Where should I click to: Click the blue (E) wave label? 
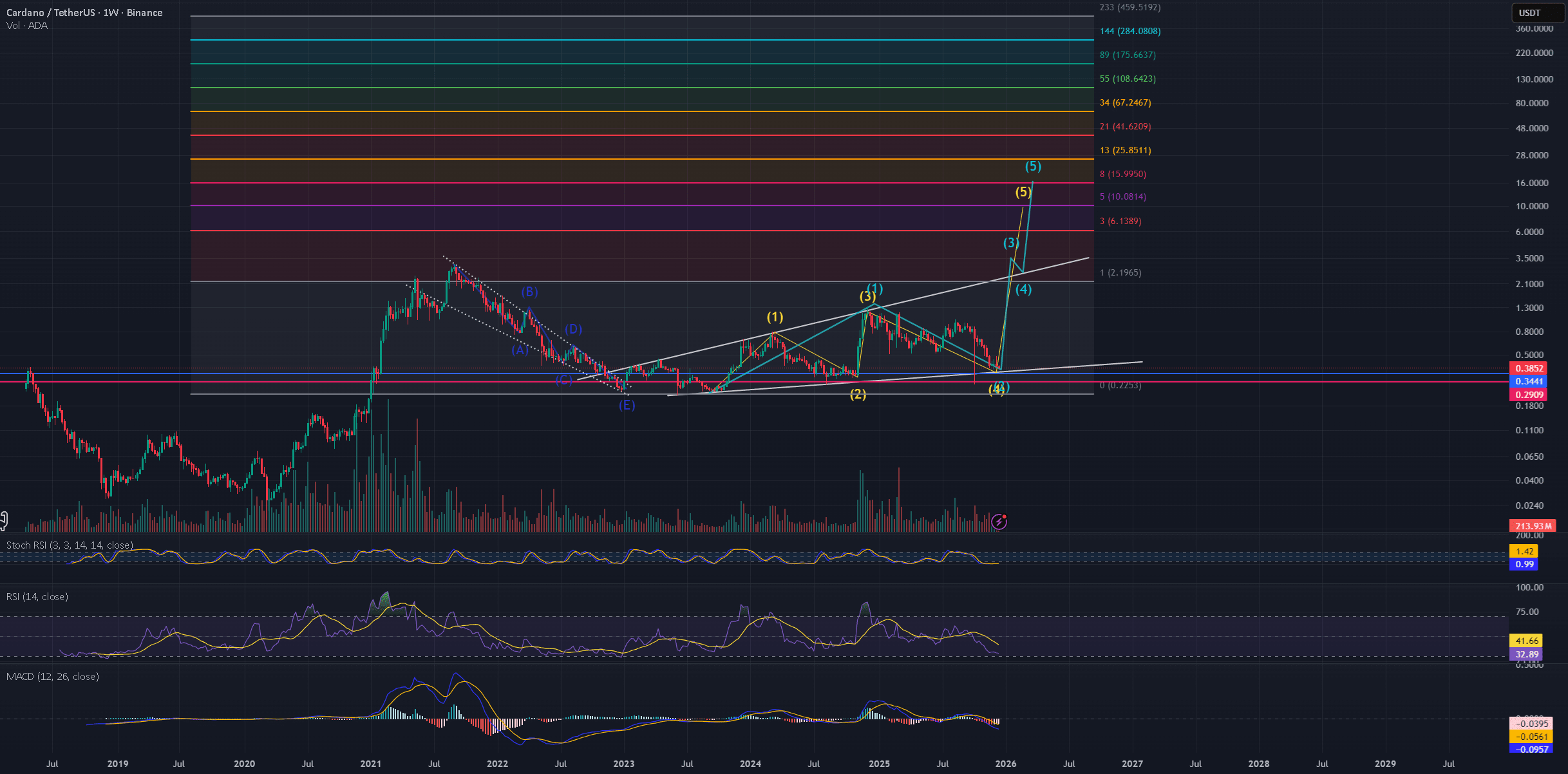[627, 405]
